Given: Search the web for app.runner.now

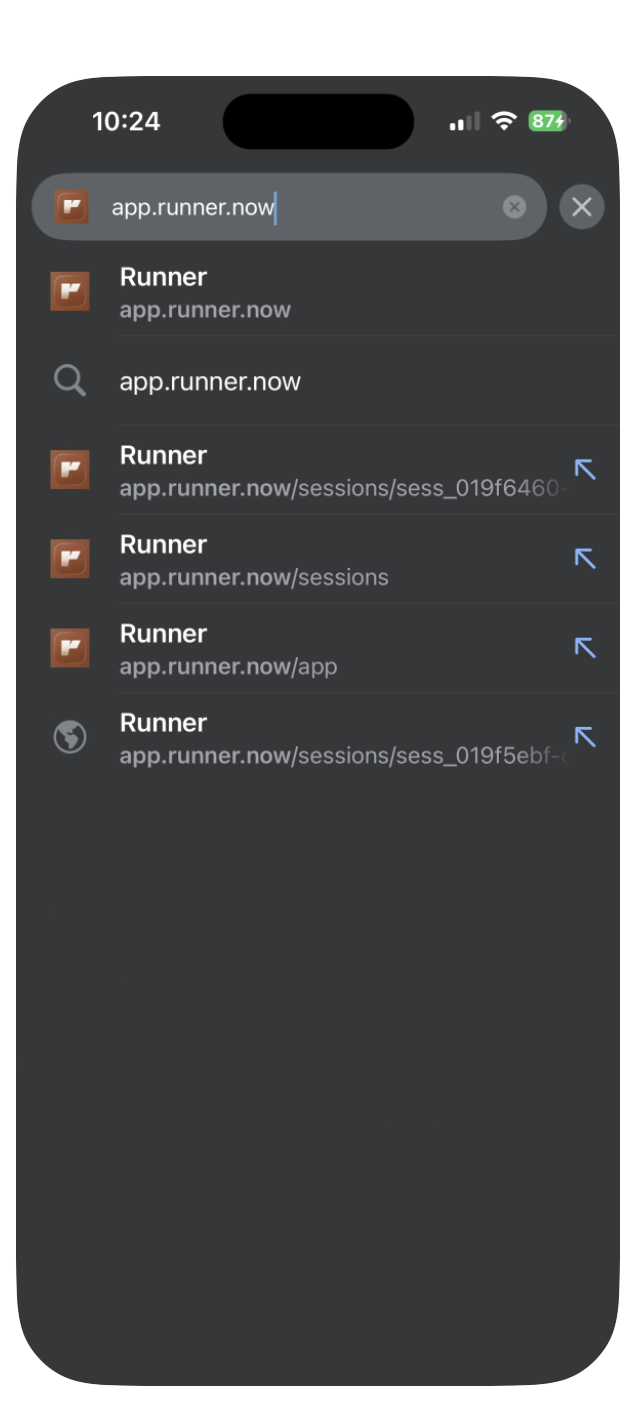Looking at the screenshot, I should point(318,381).
